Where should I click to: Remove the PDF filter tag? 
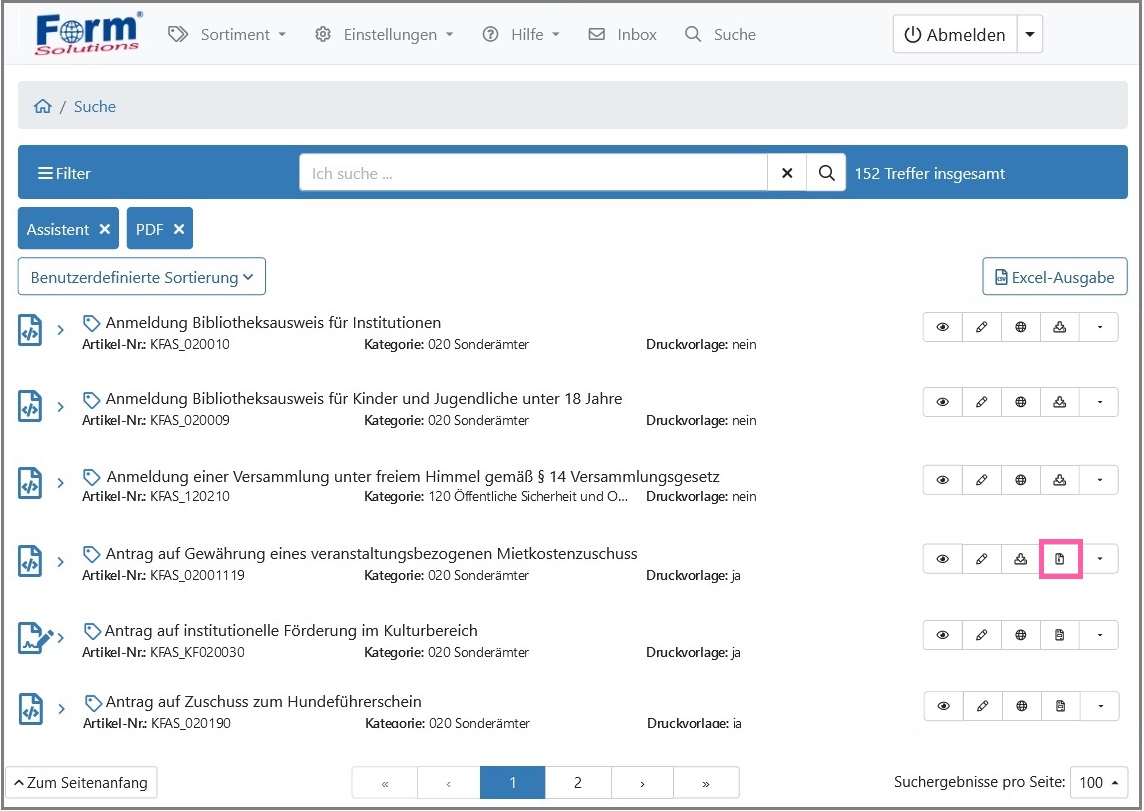(179, 229)
